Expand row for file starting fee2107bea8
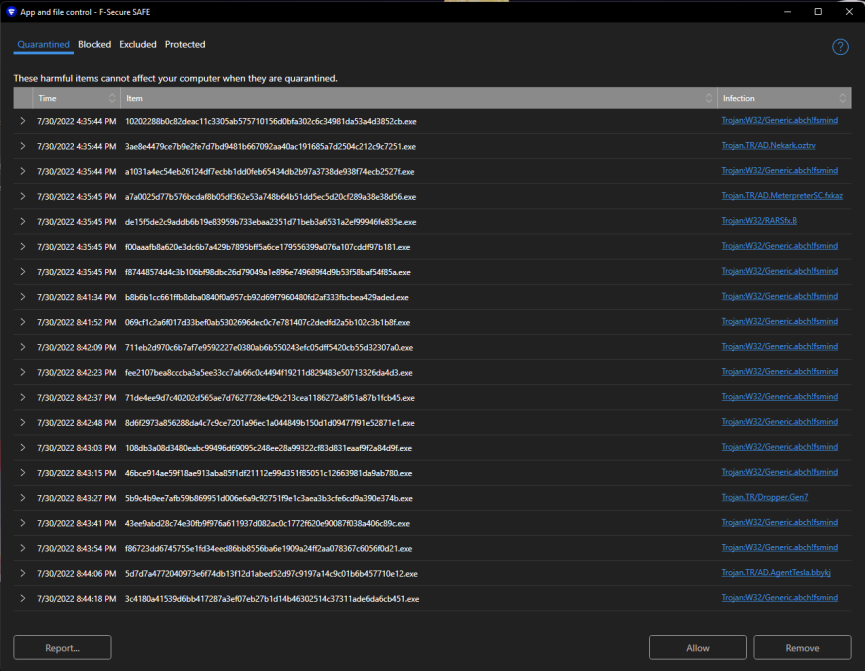865x671 pixels. (23, 372)
